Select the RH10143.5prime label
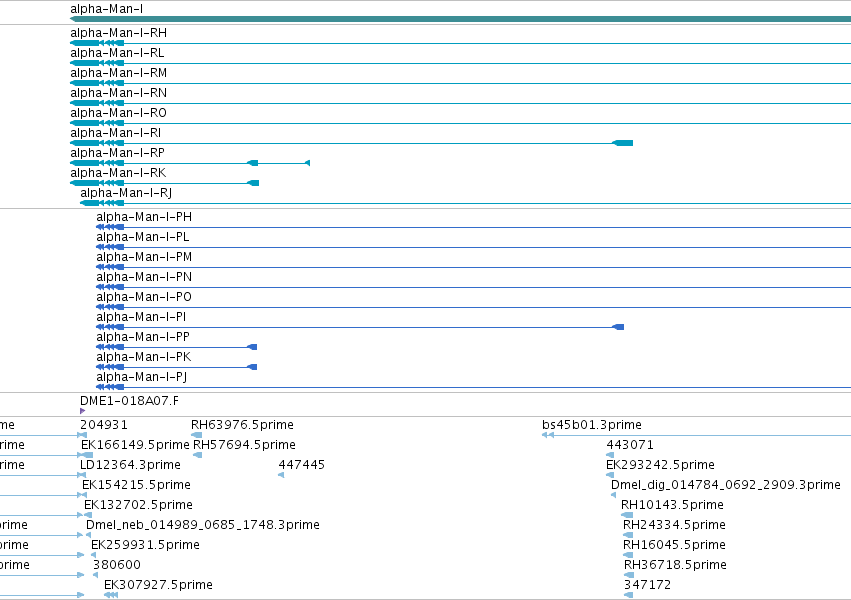 (672, 506)
